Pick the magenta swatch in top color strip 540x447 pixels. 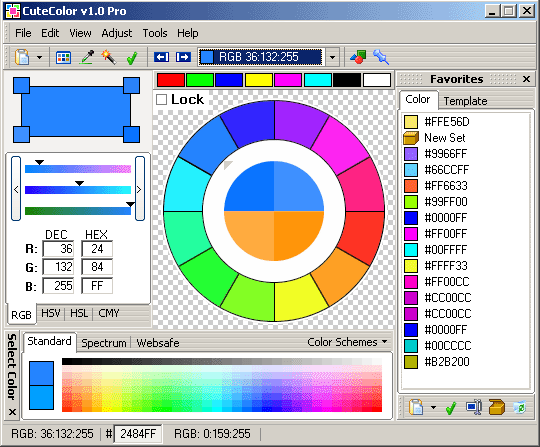(288, 80)
